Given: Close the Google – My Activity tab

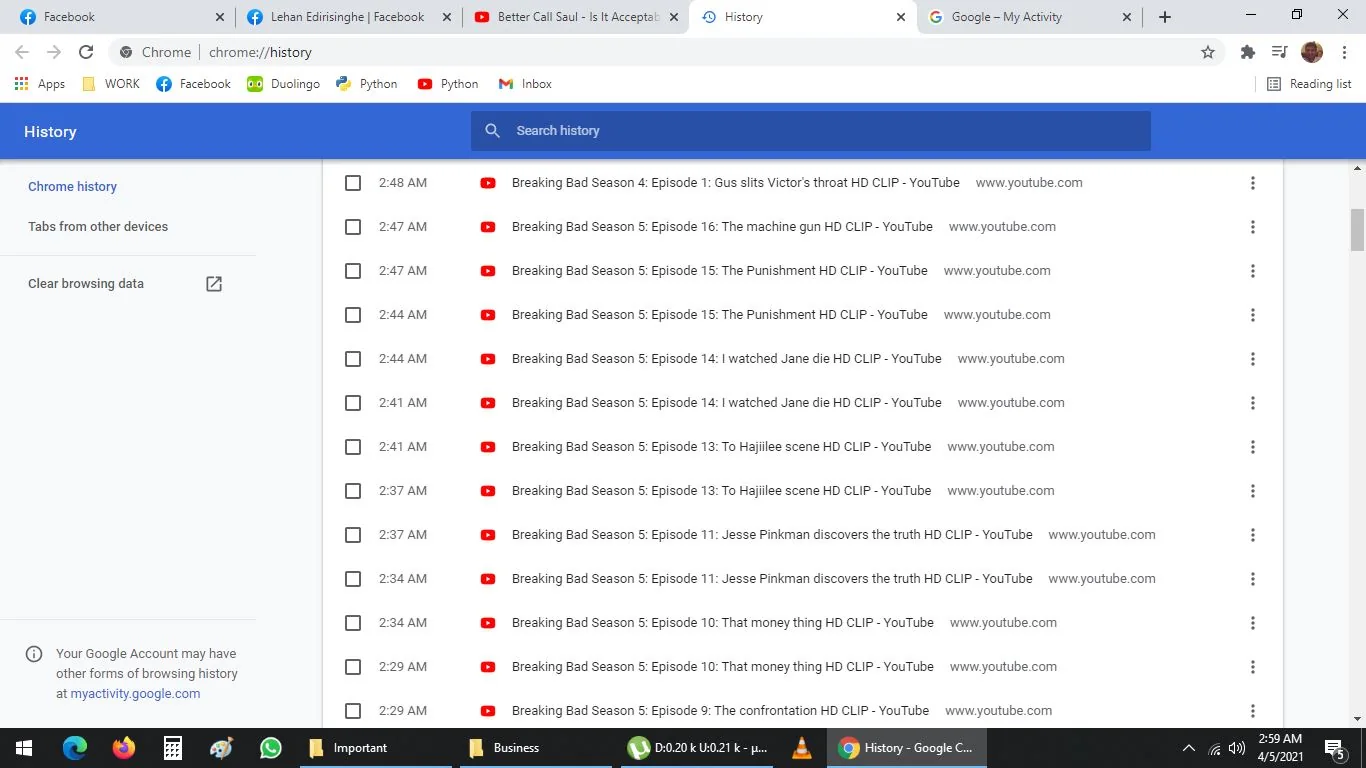Looking at the screenshot, I should coord(1128,17).
